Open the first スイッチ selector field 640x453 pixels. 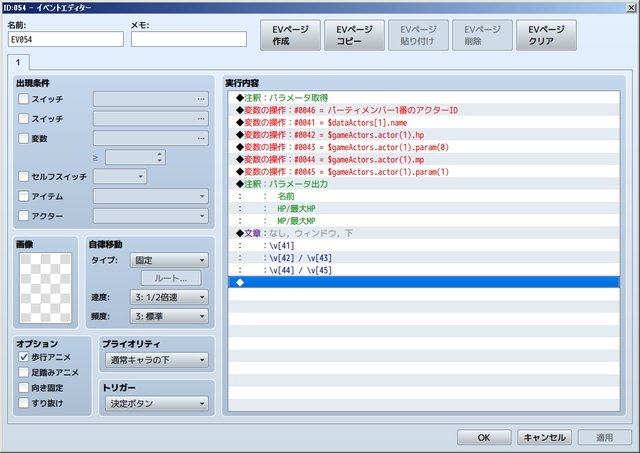(x=151, y=99)
